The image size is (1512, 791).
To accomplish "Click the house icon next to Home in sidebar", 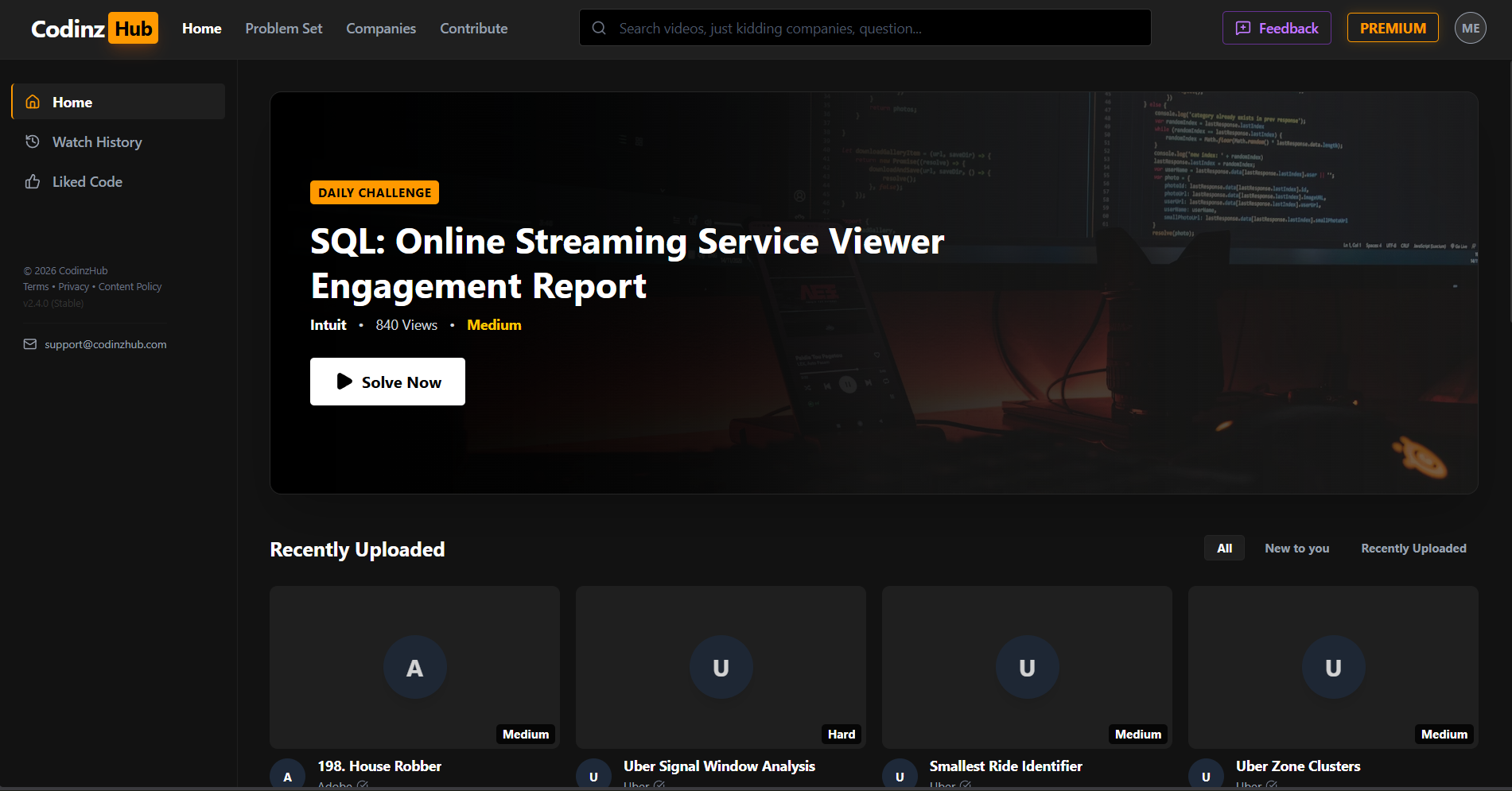I will (33, 101).
